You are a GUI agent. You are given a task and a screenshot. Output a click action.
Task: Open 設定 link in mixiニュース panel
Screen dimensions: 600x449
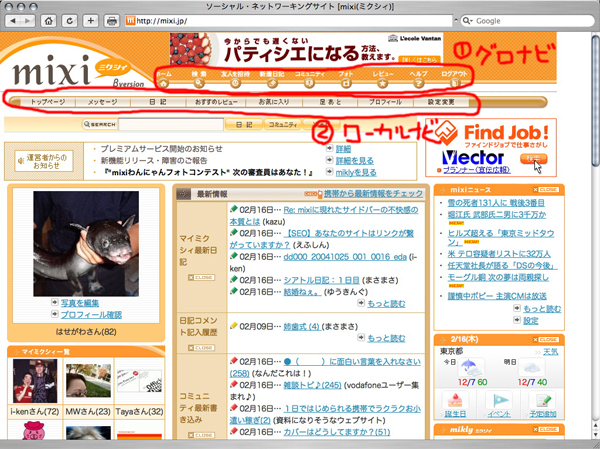coord(531,320)
